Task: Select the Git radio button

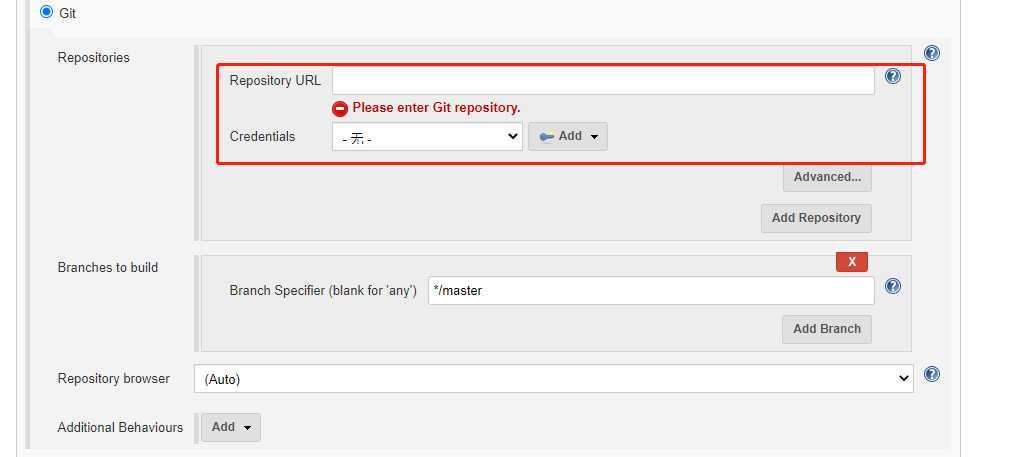Action: 46,12
